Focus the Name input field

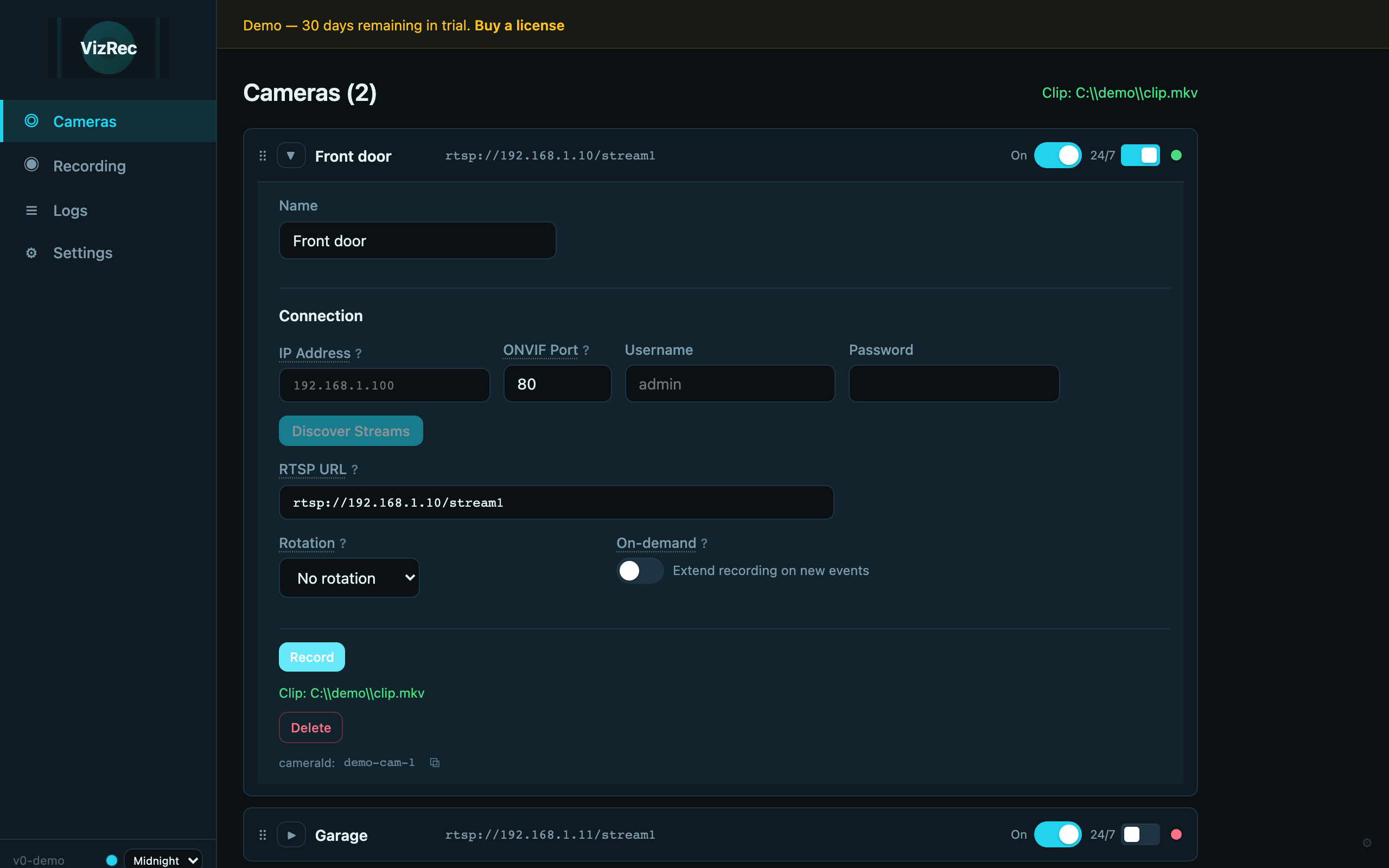[x=417, y=240]
